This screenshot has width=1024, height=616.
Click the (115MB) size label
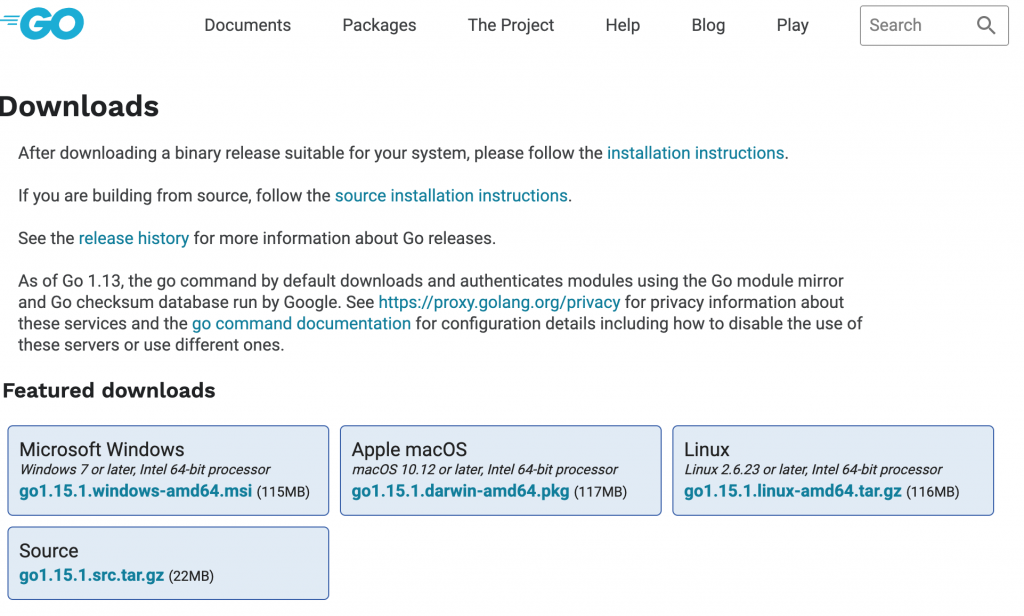[x=283, y=492]
